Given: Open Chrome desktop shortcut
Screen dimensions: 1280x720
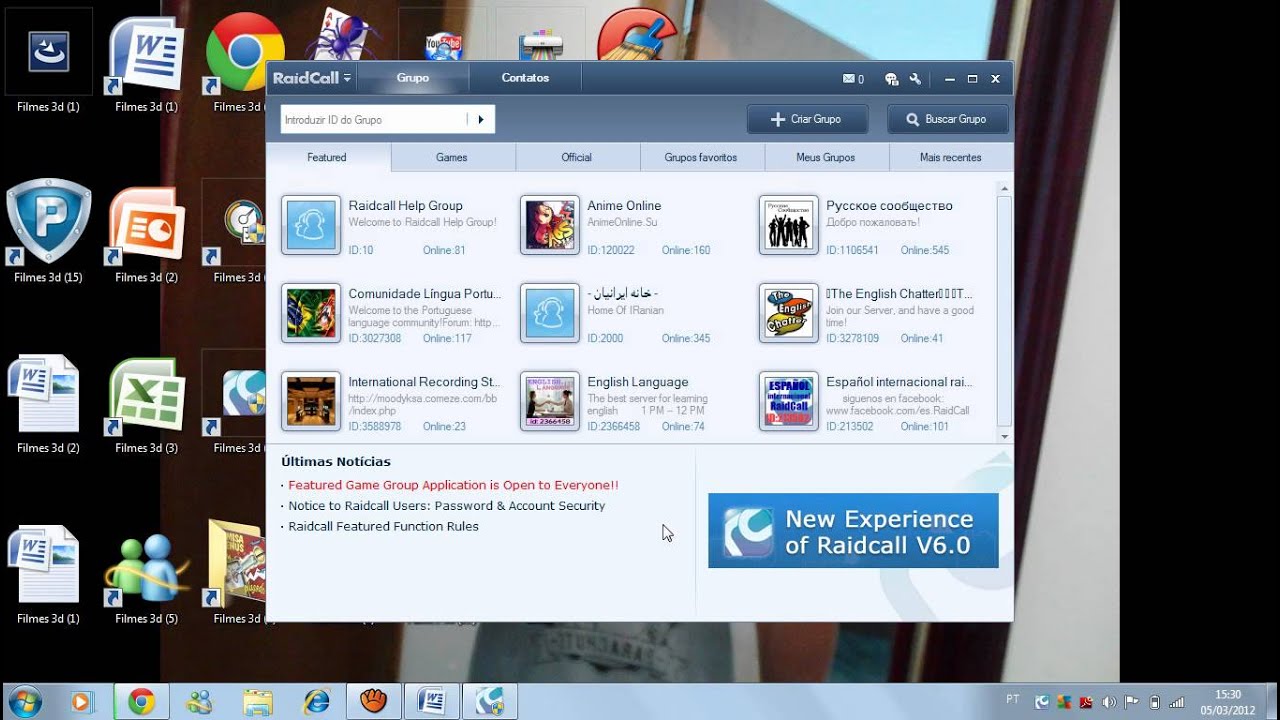Looking at the screenshot, I should coord(244,54).
